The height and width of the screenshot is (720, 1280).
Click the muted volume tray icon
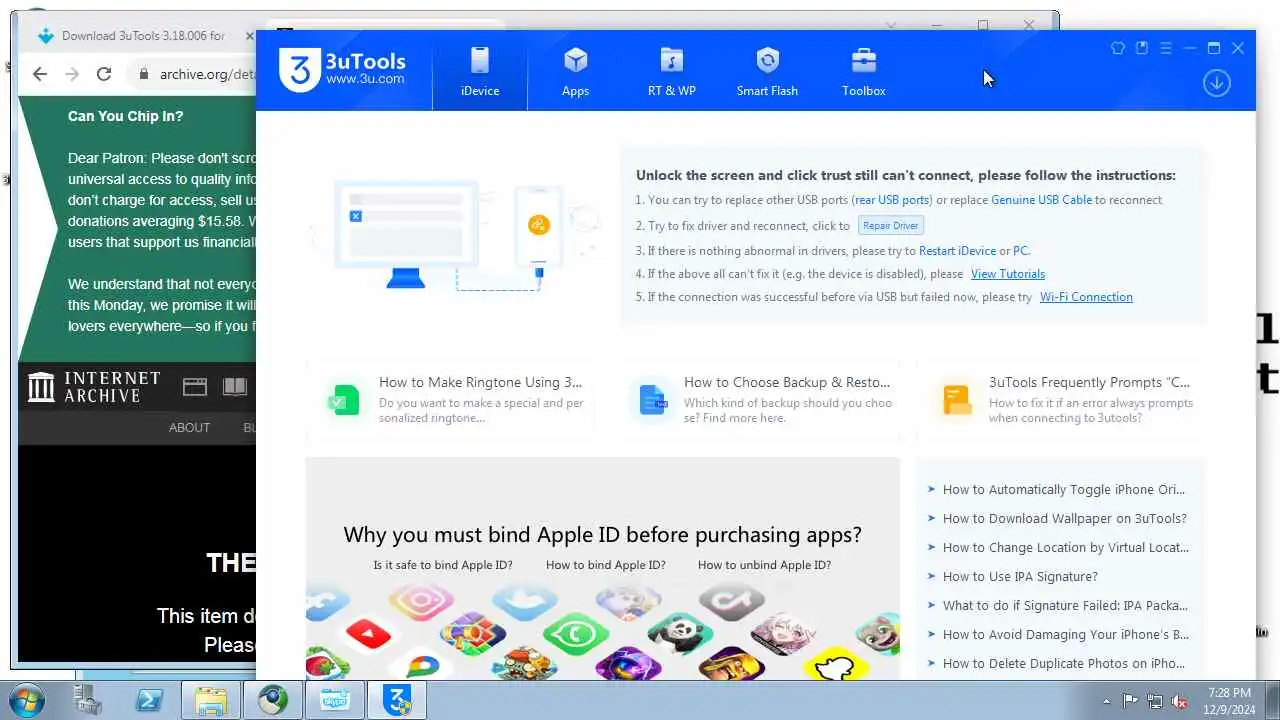click(1180, 701)
